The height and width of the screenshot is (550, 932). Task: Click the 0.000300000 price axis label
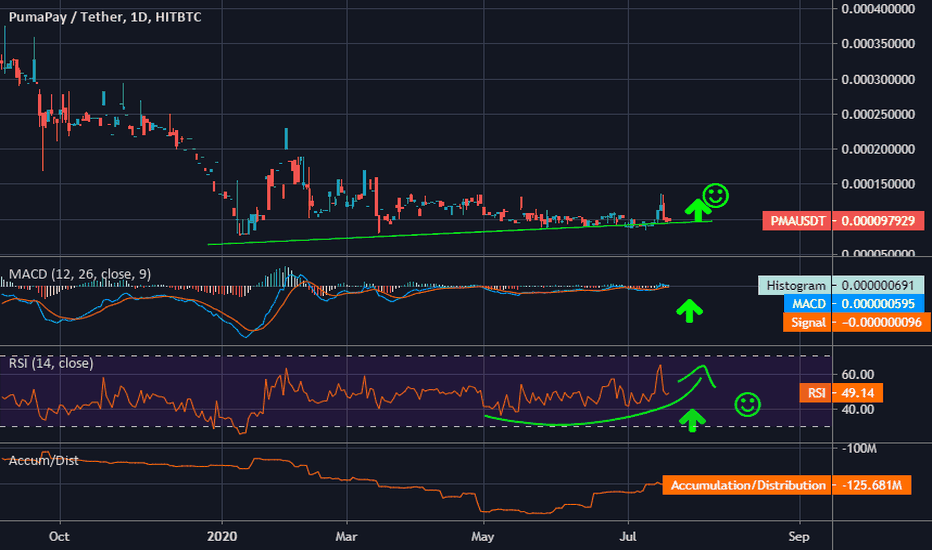tap(878, 79)
